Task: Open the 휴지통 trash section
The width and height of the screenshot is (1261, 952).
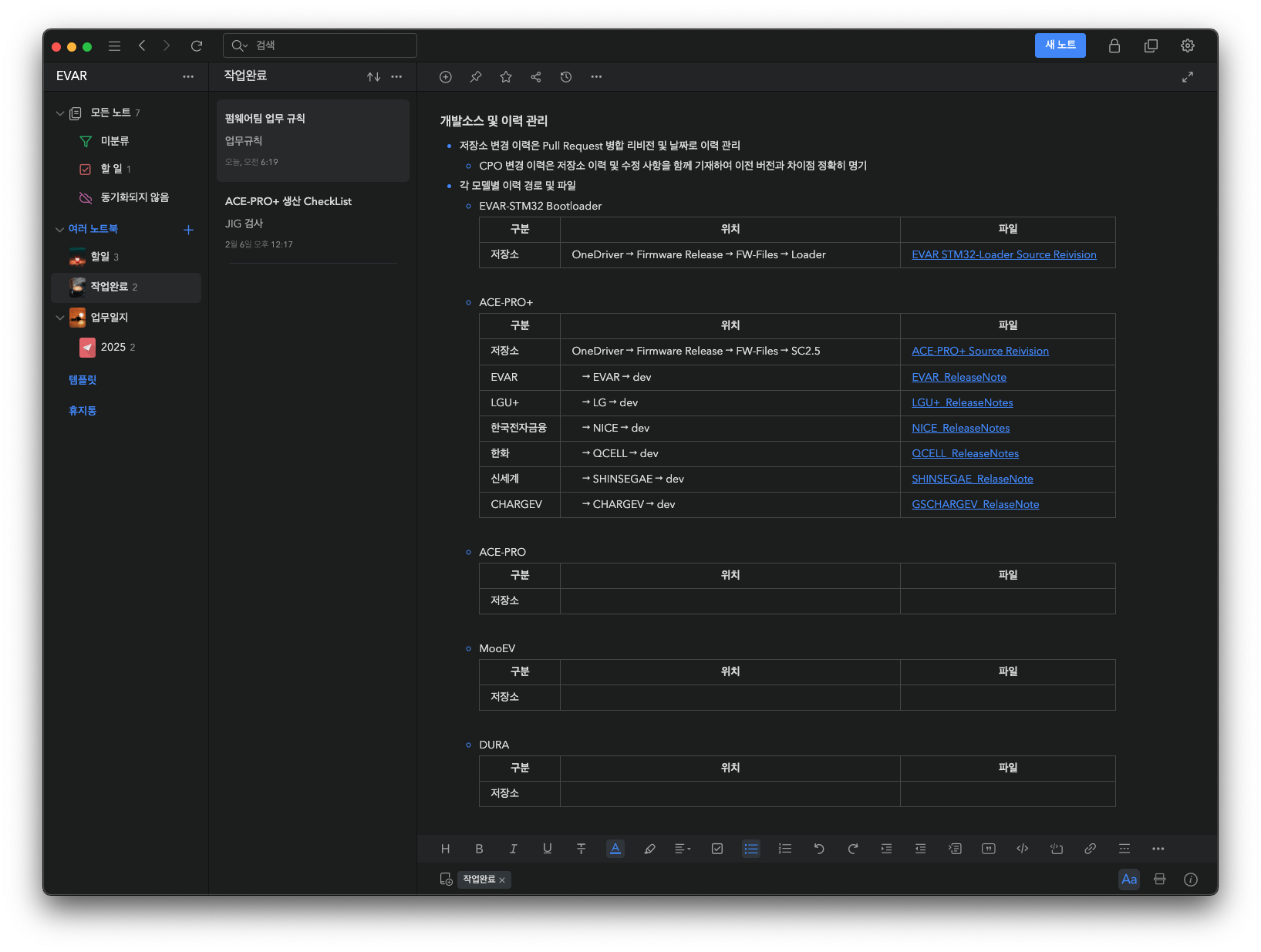Action: [x=83, y=411]
